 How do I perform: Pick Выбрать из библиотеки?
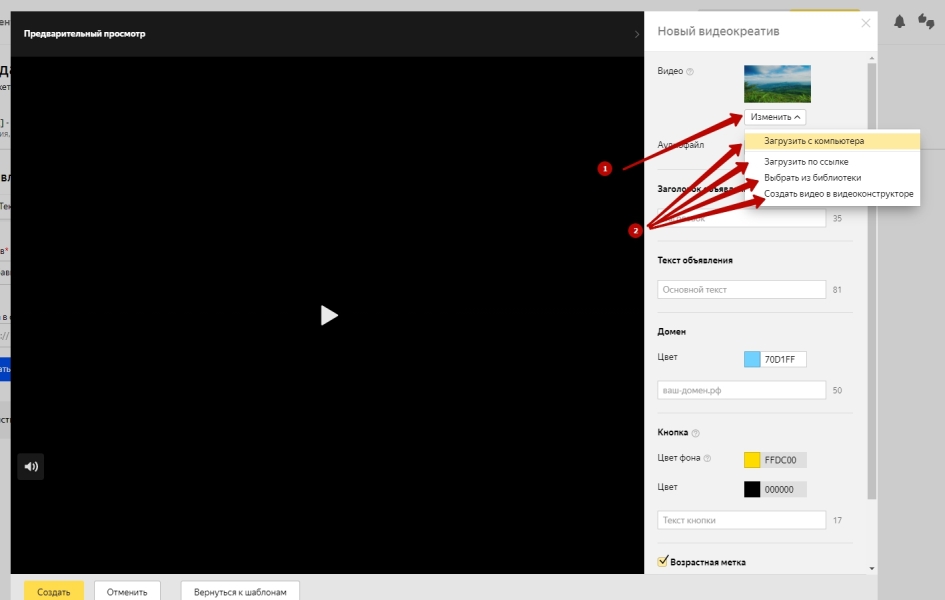click(812, 177)
